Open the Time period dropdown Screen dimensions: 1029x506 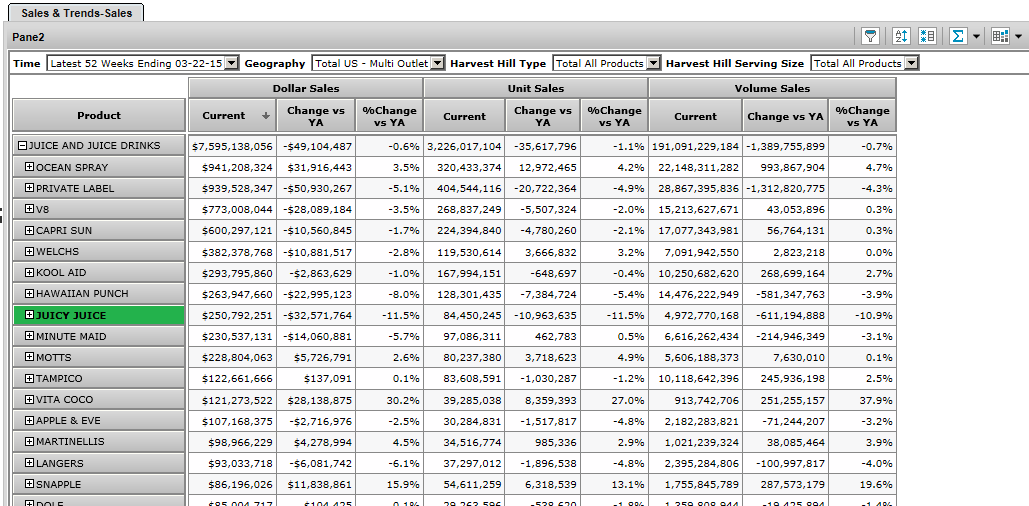pyautogui.click(x=232, y=63)
